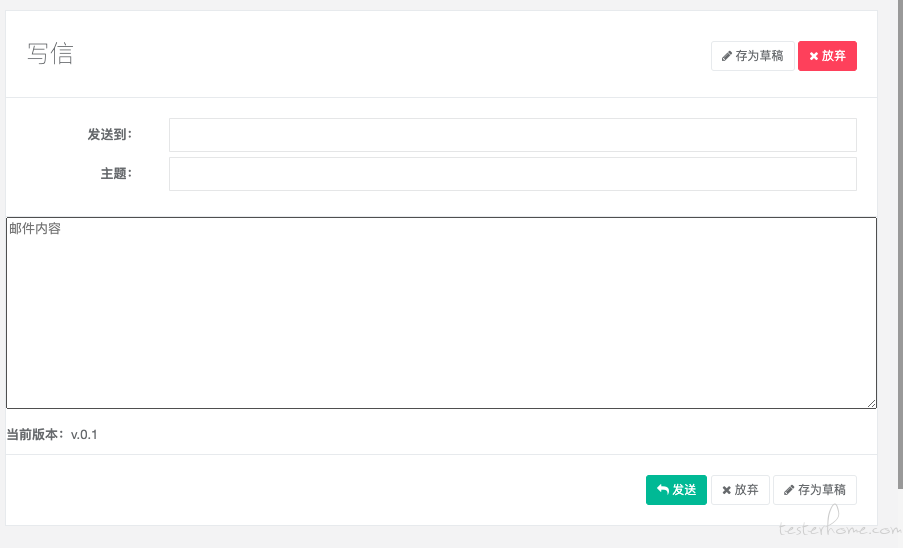This screenshot has width=903, height=548.
Task: Click pencil icon in top 存为草稿 button
Action: point(727,56)
